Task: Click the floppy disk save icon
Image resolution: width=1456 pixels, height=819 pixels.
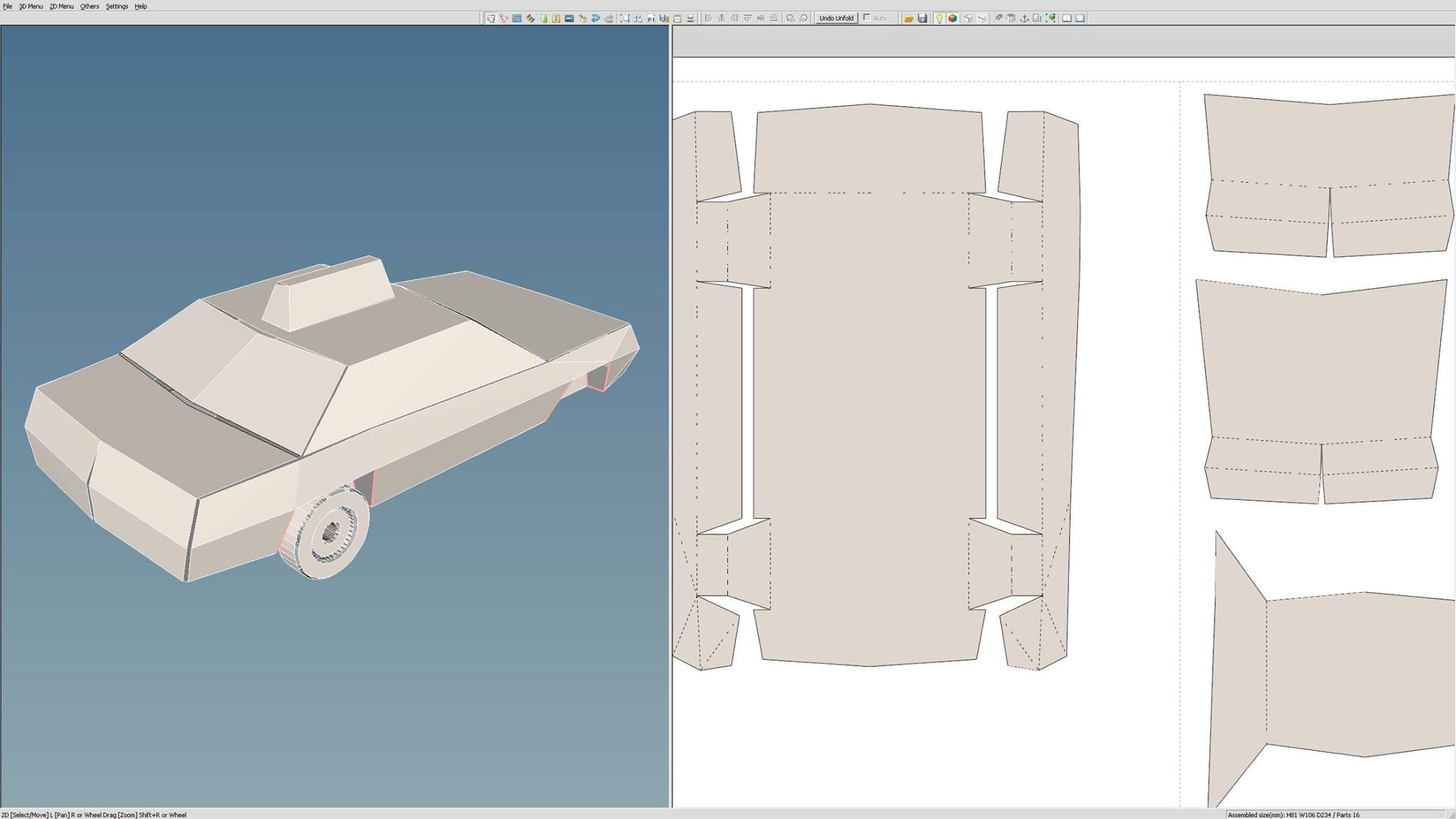Action: tap(922, 18)
